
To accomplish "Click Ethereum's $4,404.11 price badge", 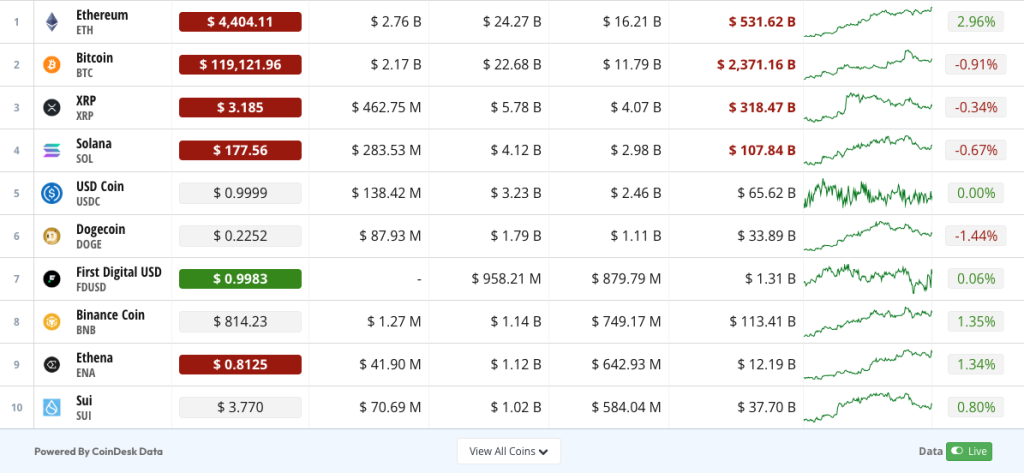I will point(240,22).
